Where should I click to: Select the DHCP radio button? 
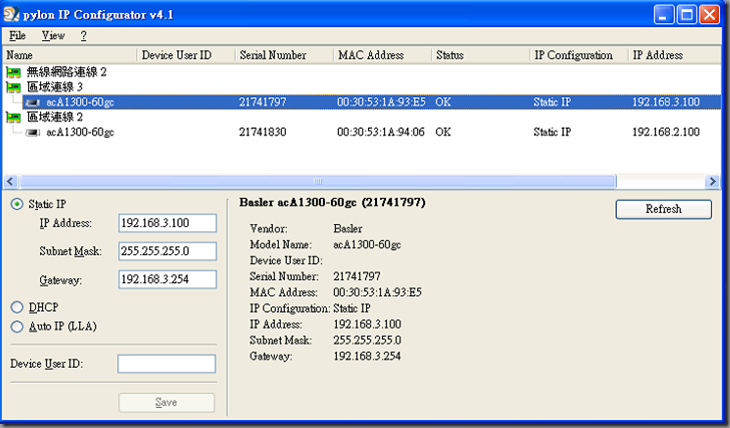point(17,307)
